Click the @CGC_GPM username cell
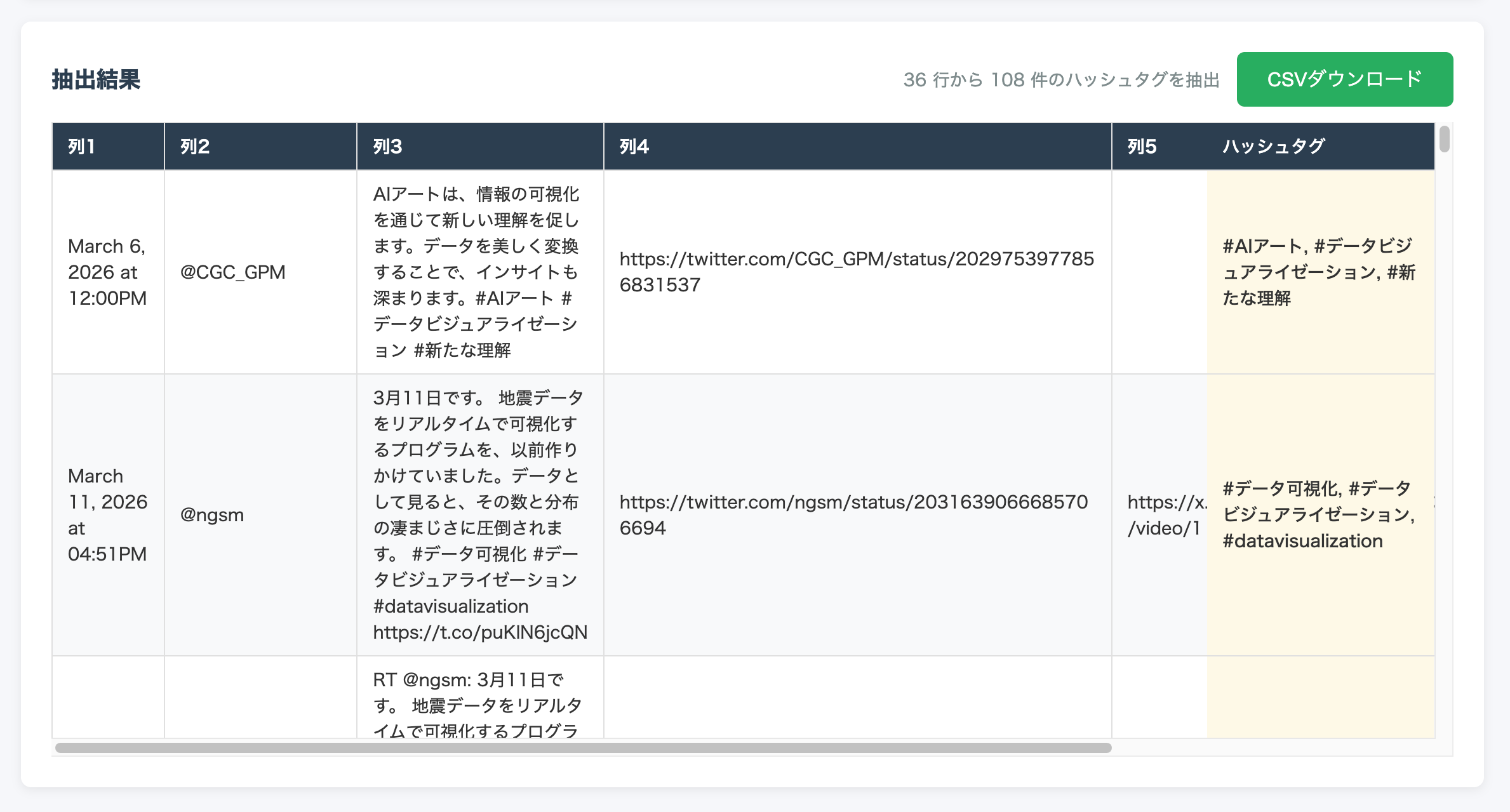The height and width of the screenshot is (812, 1510). point(232,272)
